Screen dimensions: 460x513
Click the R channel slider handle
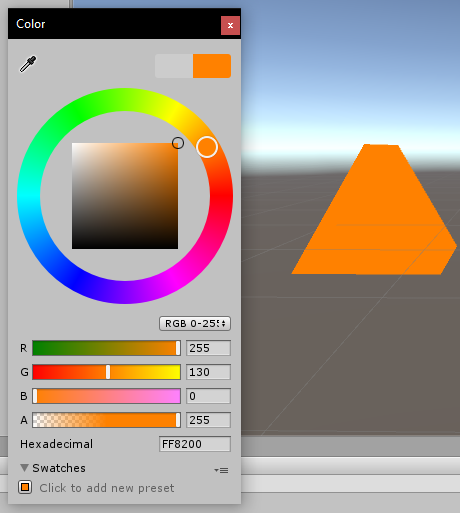(178, 348)
